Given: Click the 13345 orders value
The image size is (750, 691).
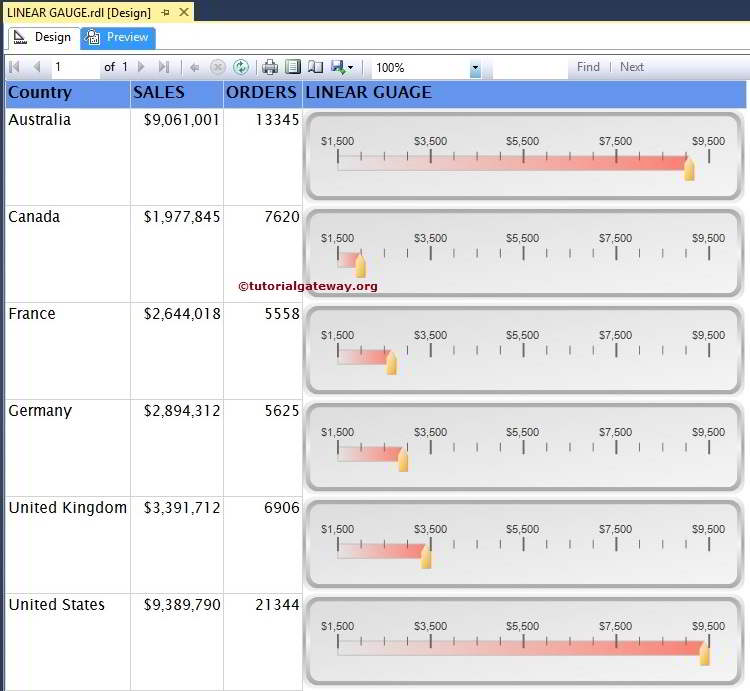Looking at the screenshot, I should click(277, 120).
